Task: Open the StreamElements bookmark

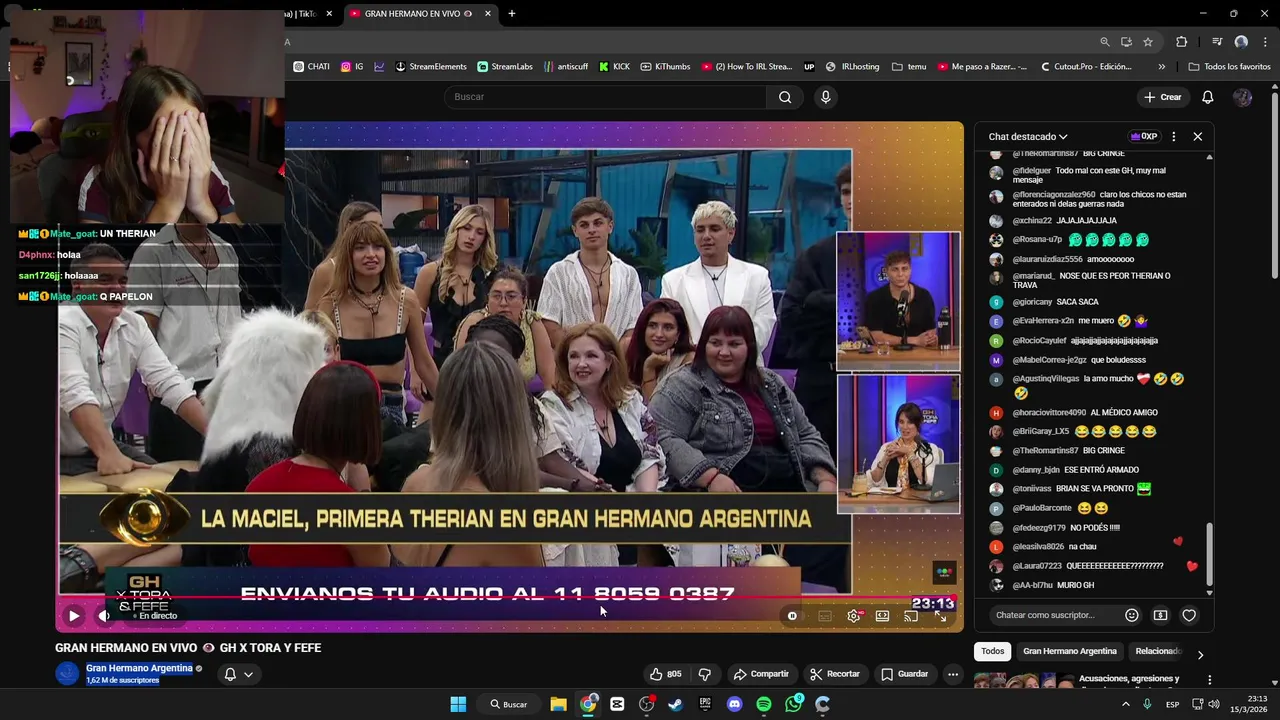Action: click(x=431, y=67)
